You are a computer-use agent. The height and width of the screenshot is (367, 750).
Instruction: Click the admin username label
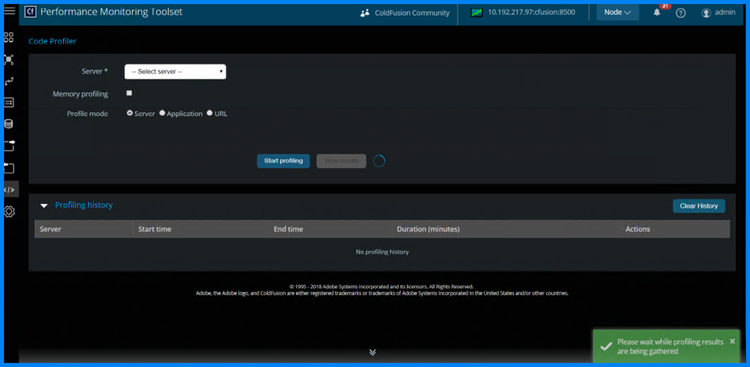725,13
